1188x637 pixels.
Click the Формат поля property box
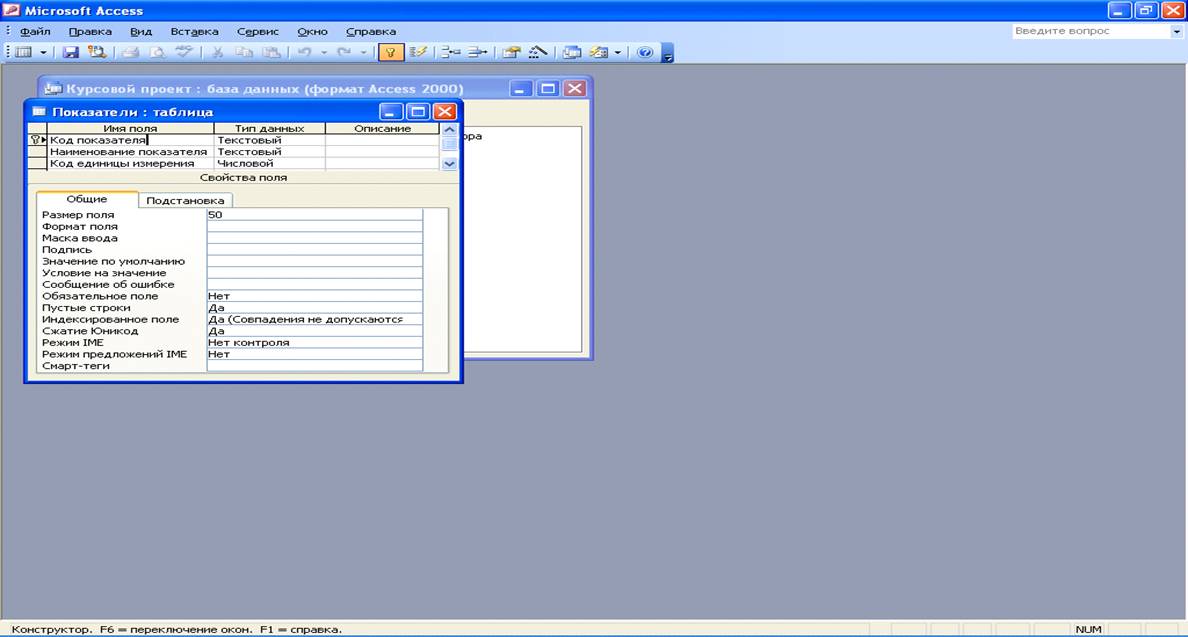(x=314, y=226)
